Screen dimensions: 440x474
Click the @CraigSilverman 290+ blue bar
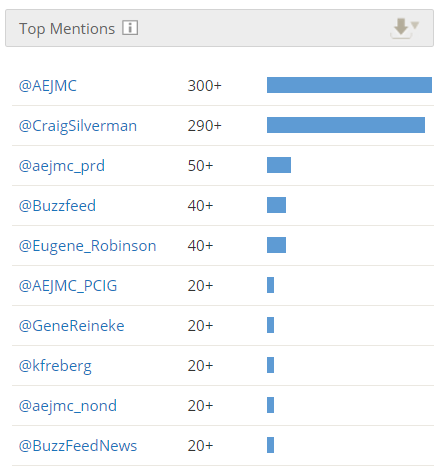click(346, 125)
